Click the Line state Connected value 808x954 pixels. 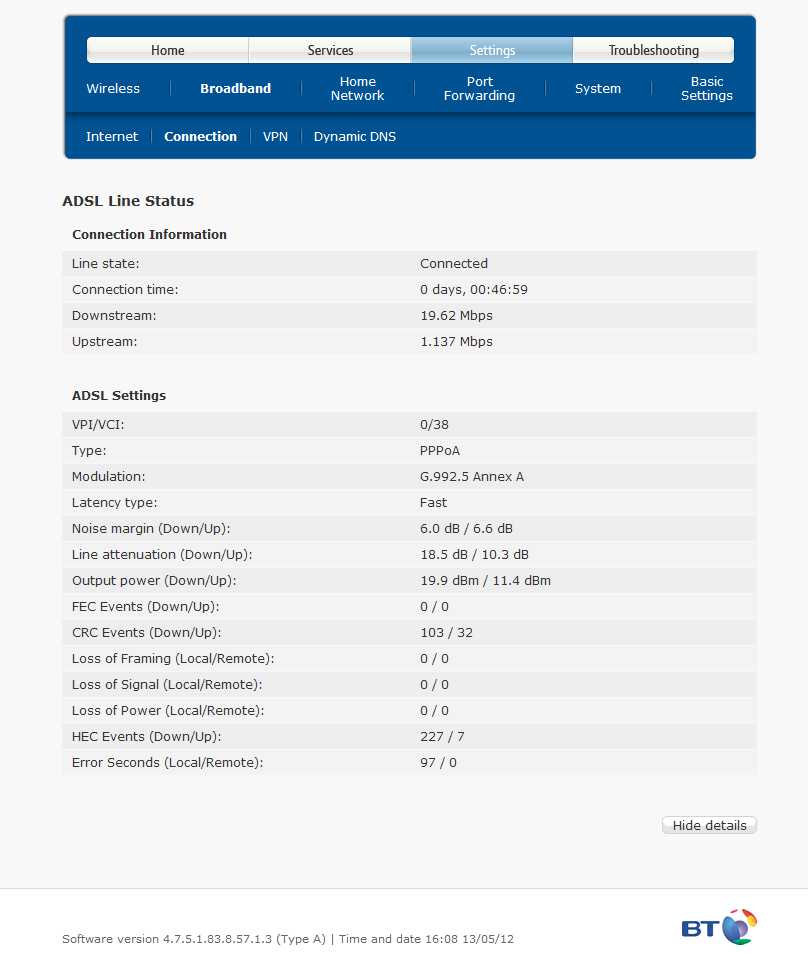454,263
